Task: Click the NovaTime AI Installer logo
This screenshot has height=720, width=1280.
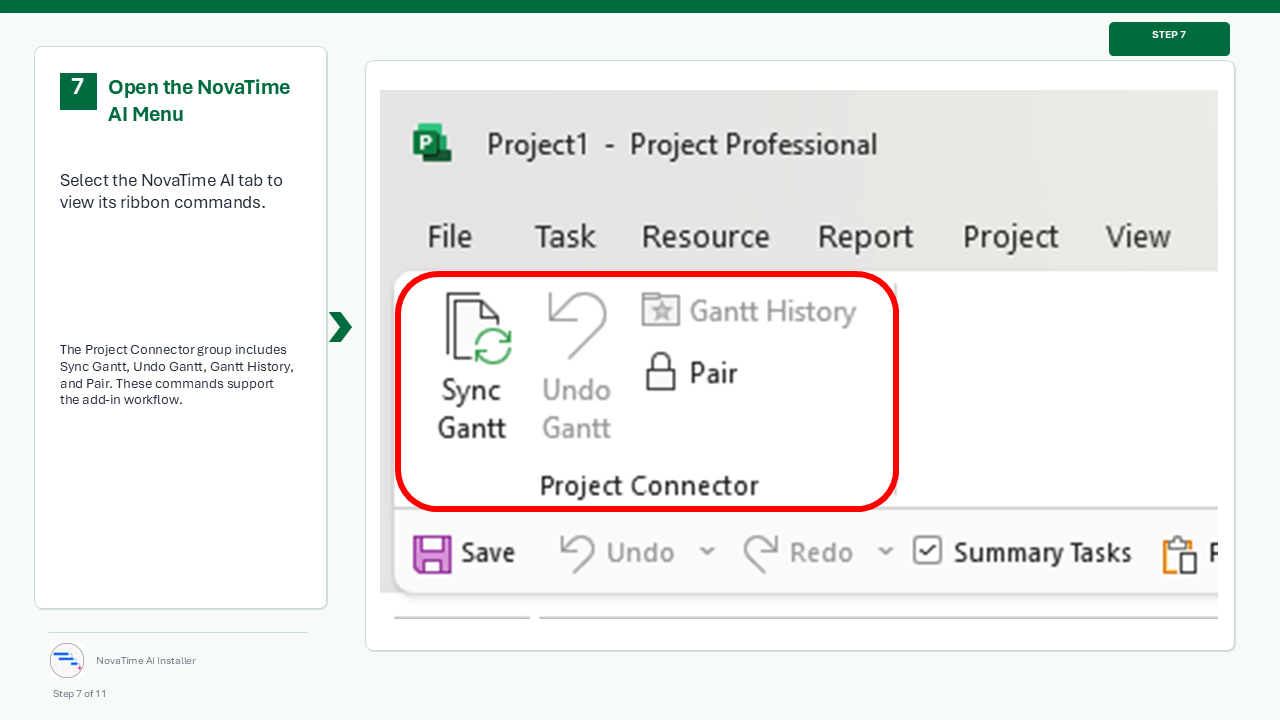Action: 67,660
